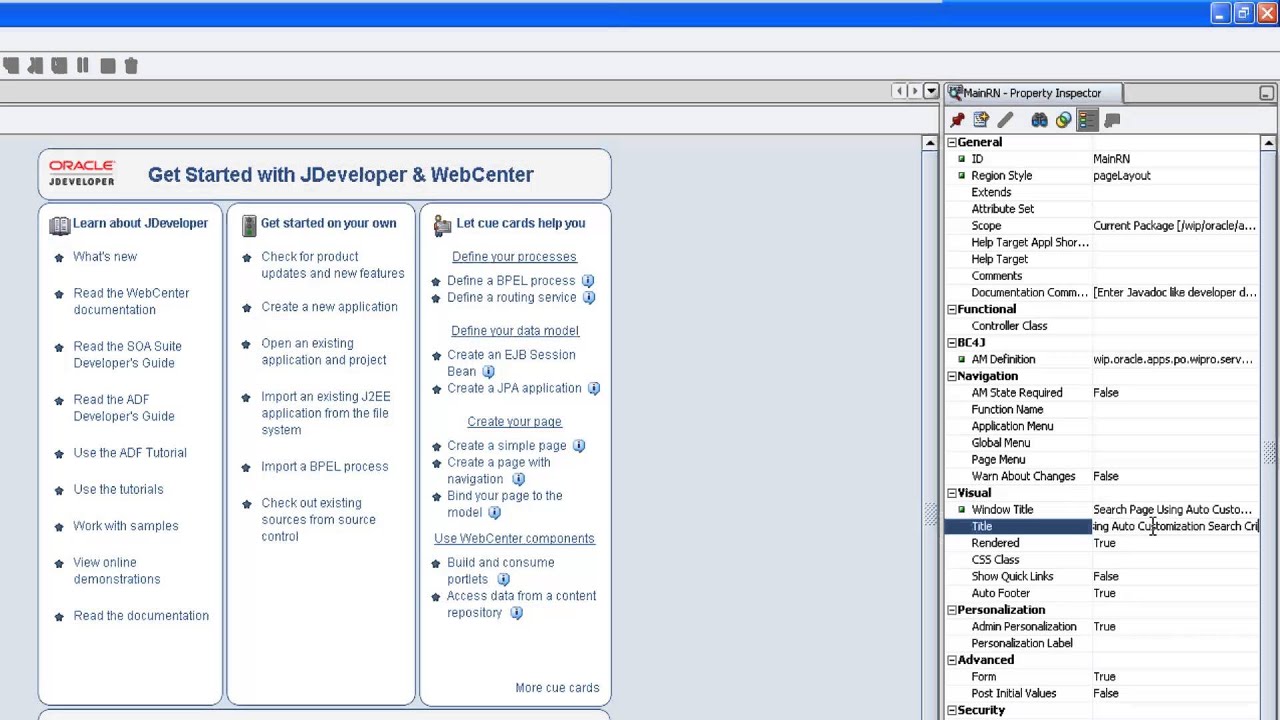Open the What's new link
This screenshot has width=1280, height=720.
[x=105, y=257]
